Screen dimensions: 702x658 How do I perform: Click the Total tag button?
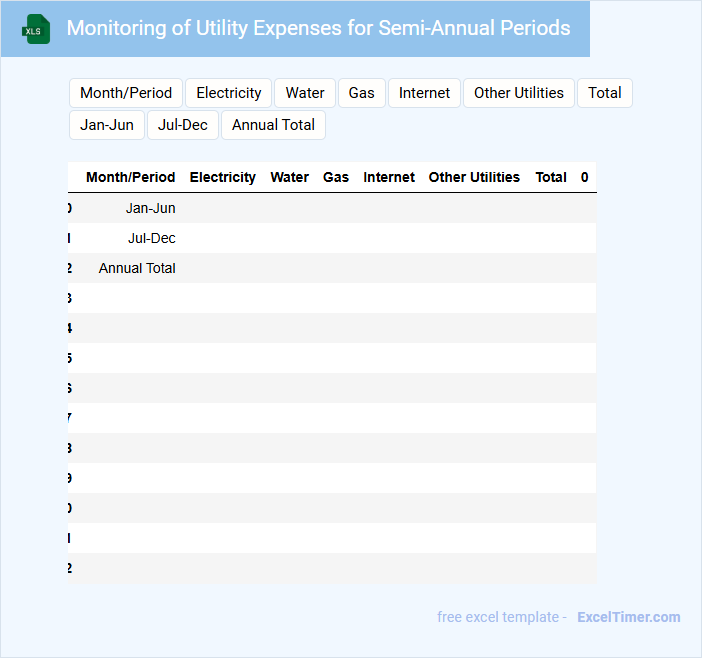[x=604, y=93]
